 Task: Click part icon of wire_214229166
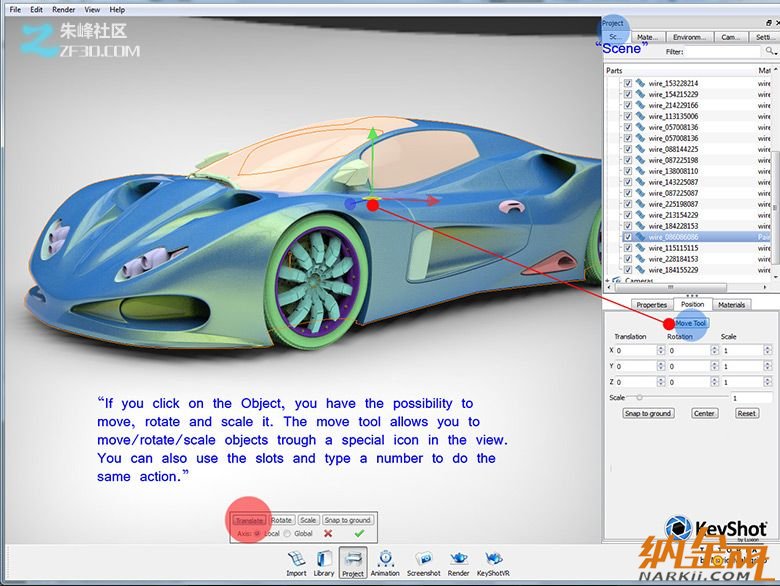640,105
